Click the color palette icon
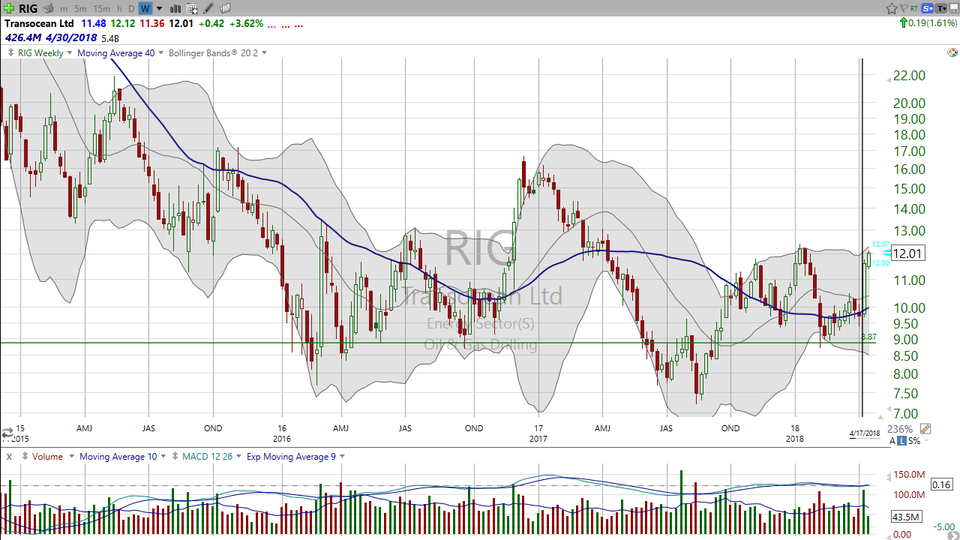Screen dimensions: 960x540 [x=952, y=53]
